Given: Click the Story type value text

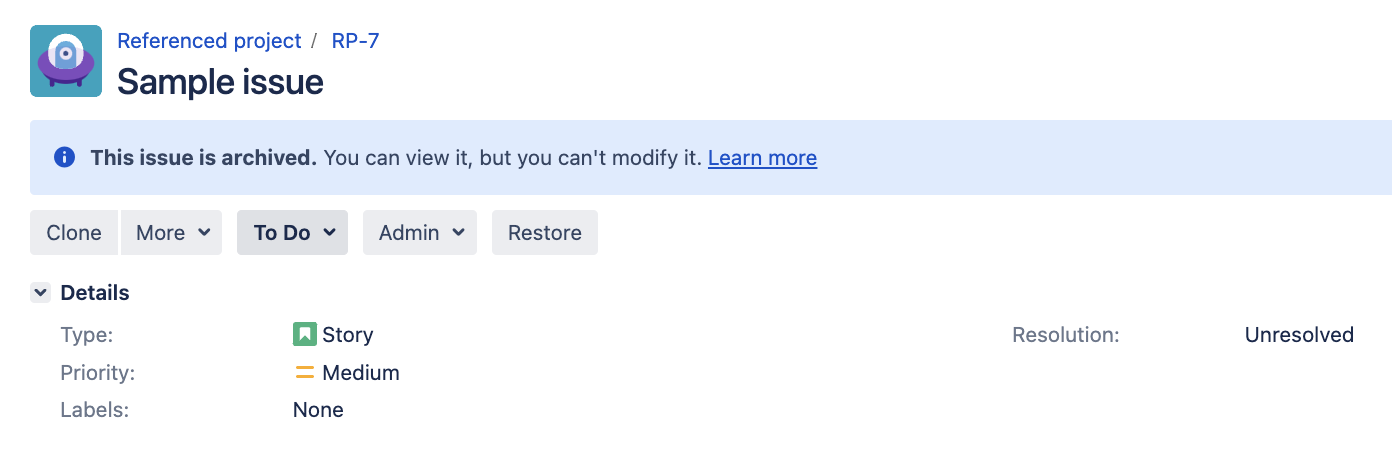Looking at the screenshot, I should (347, 335).
